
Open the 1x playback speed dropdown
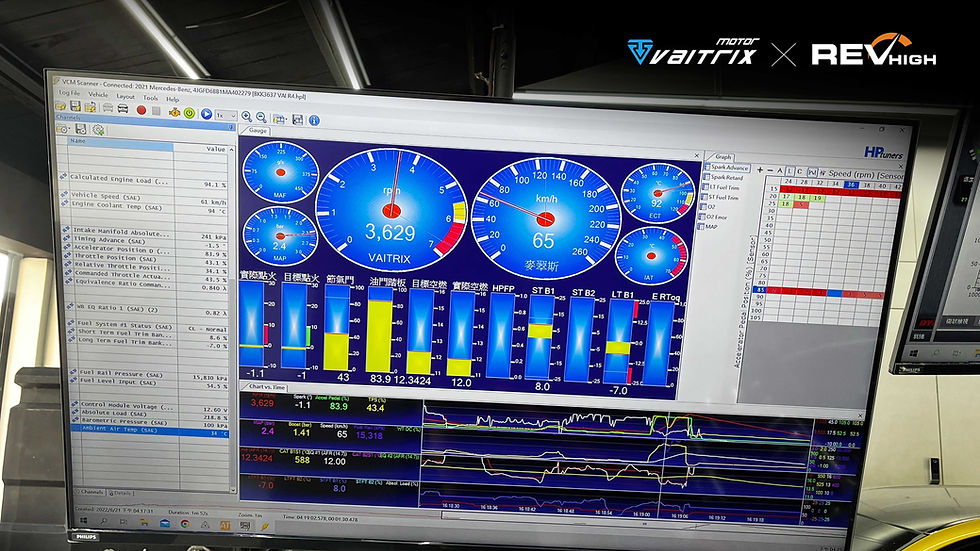[226, 116]
